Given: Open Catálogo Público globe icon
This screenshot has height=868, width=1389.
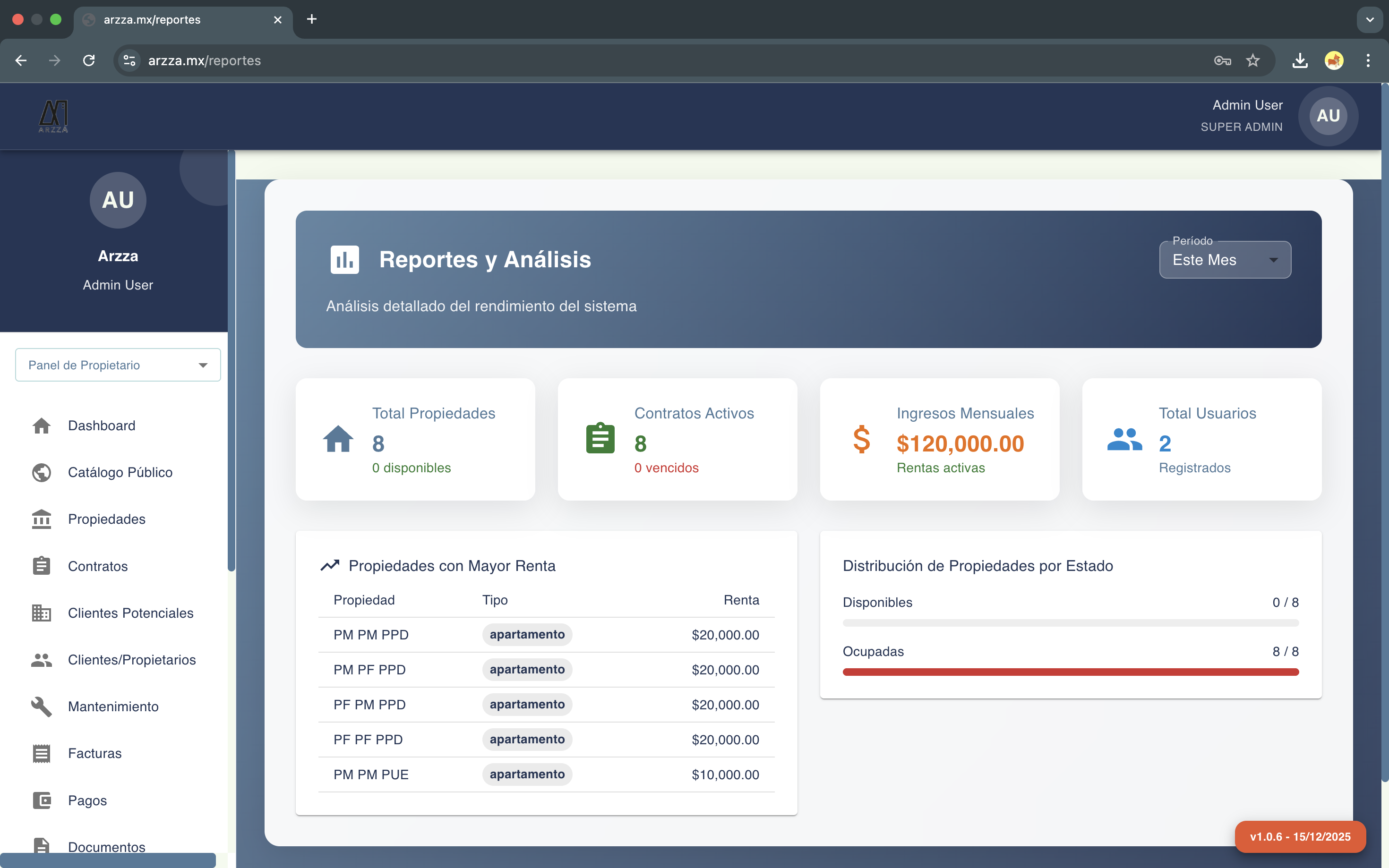Looking at the screenshot, I should pyautogui.click(x=42, y=472).
